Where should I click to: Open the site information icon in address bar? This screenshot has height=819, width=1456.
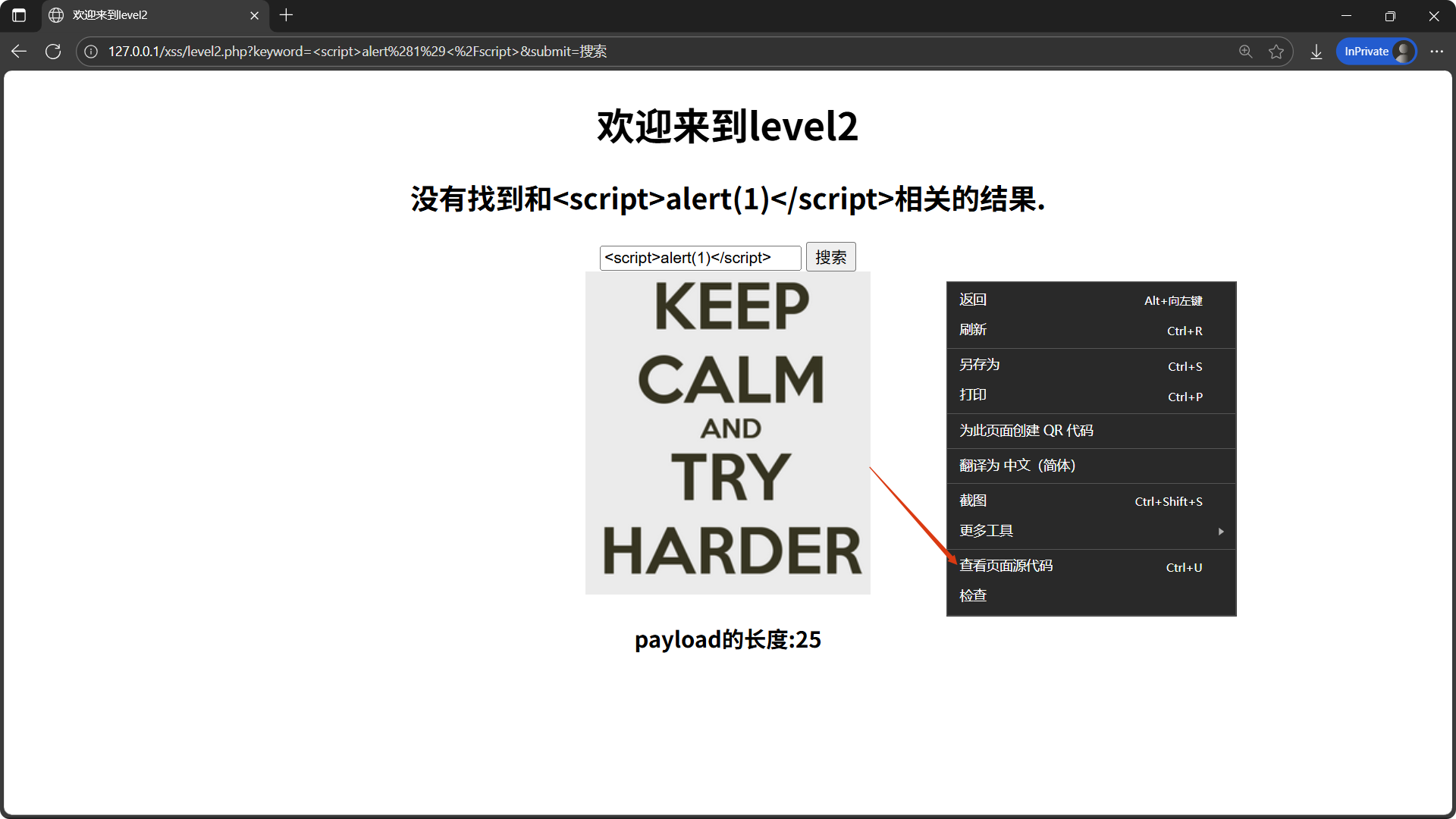91,52
